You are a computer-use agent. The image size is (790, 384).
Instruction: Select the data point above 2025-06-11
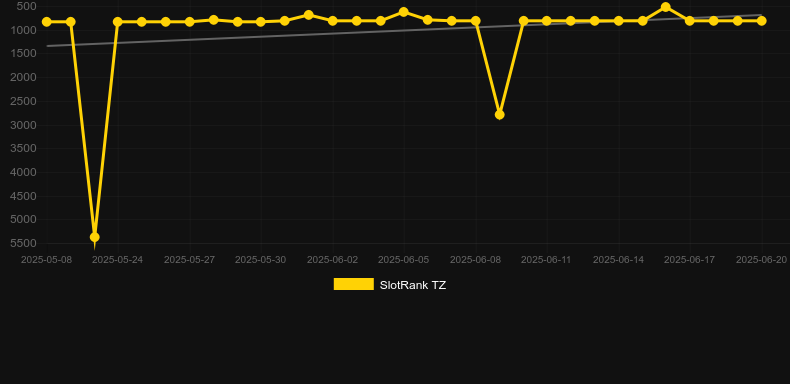tap(547, 21)
